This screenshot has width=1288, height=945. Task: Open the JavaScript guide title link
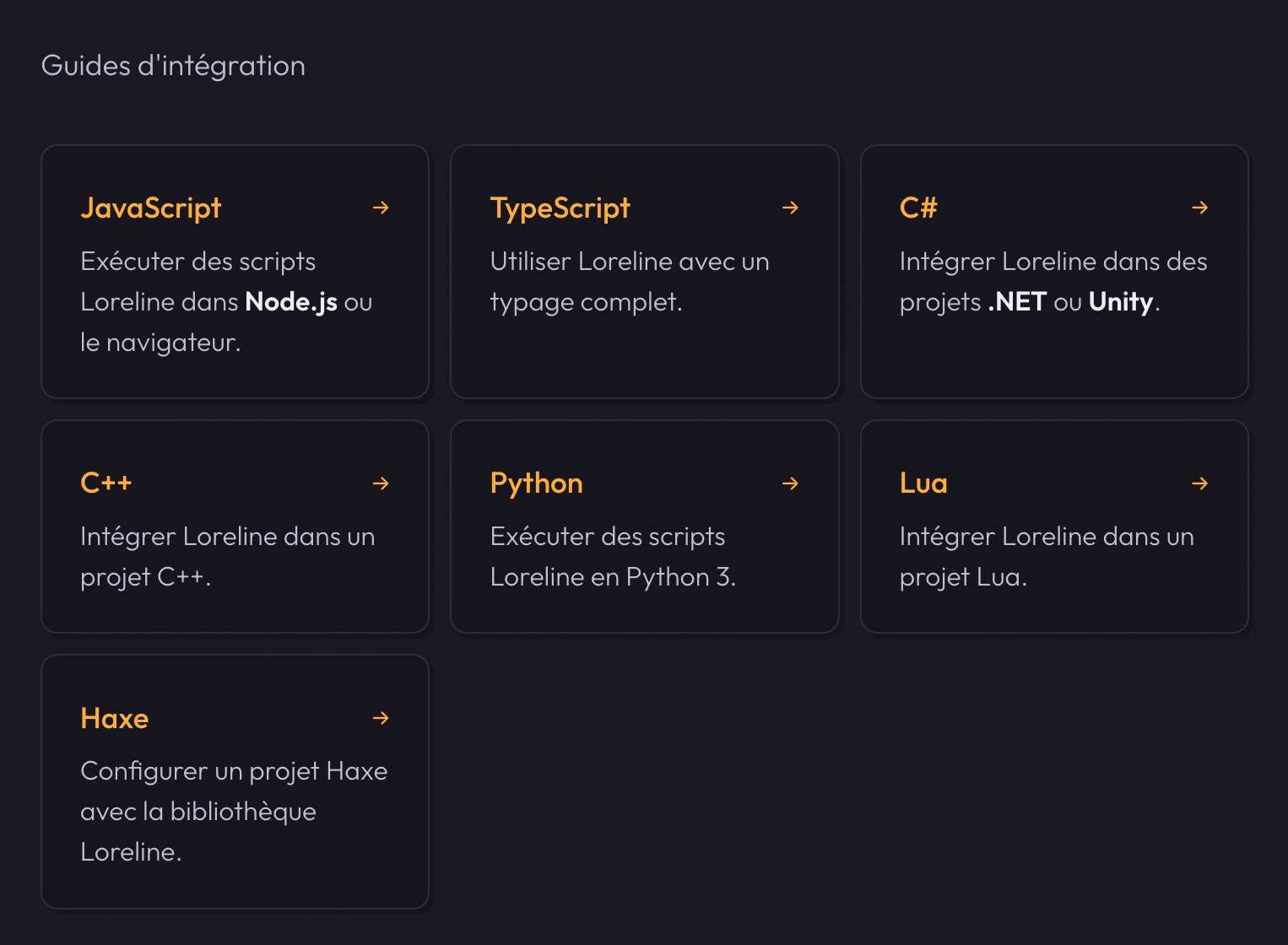[x=151, y=208]
